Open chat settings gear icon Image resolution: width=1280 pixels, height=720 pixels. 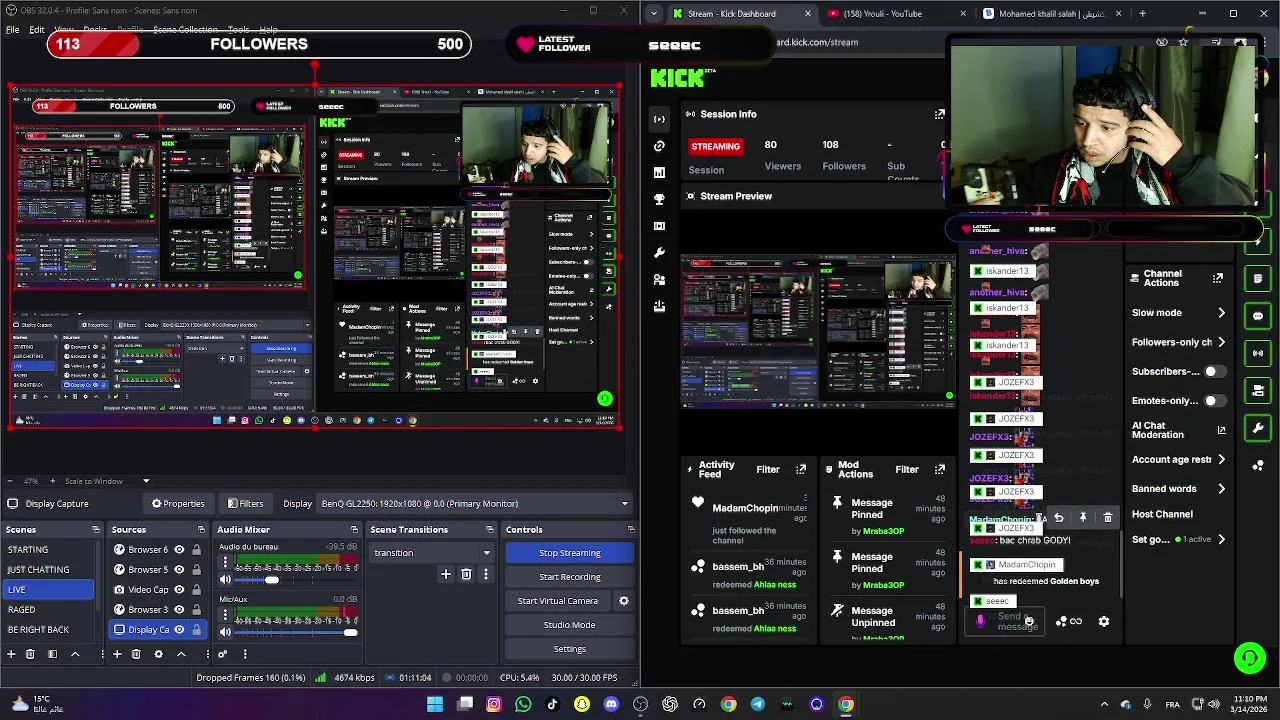tap(1104, 621)
